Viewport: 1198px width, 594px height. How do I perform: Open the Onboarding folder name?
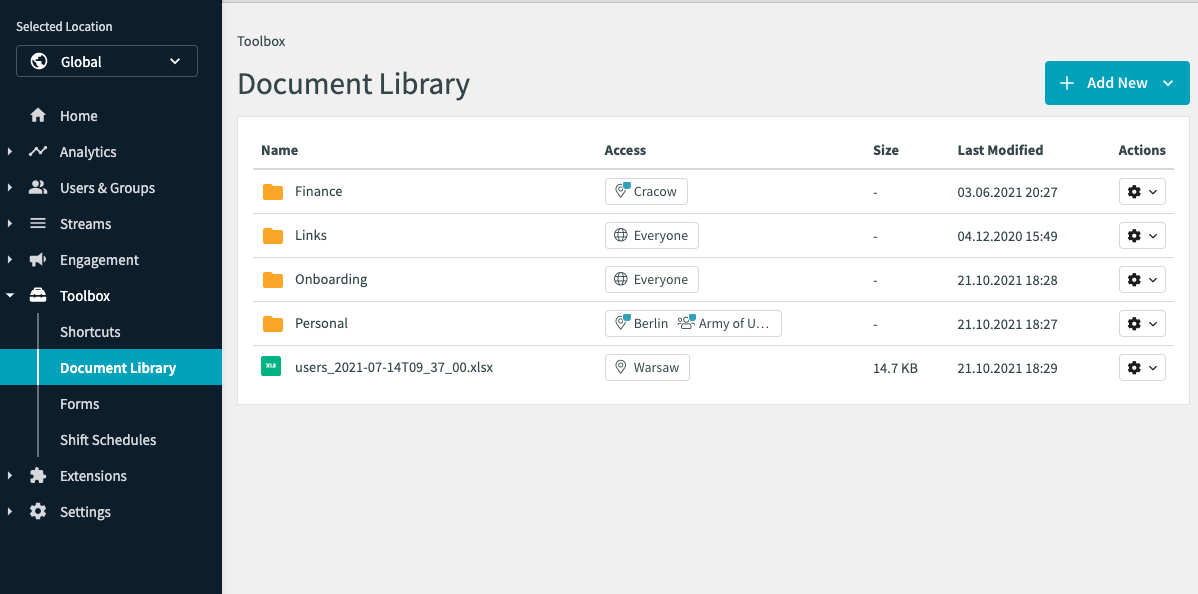click(331, 279)
